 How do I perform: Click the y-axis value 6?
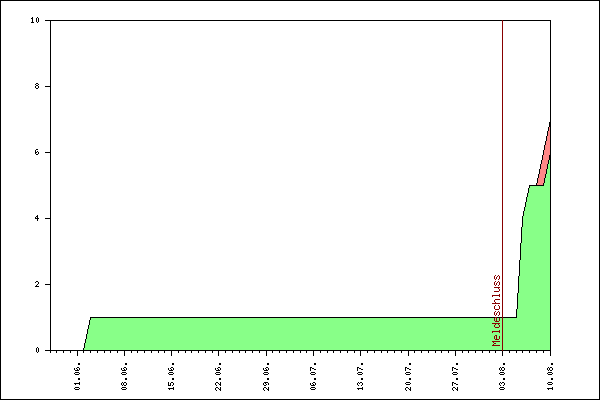[x=37, y=152]
